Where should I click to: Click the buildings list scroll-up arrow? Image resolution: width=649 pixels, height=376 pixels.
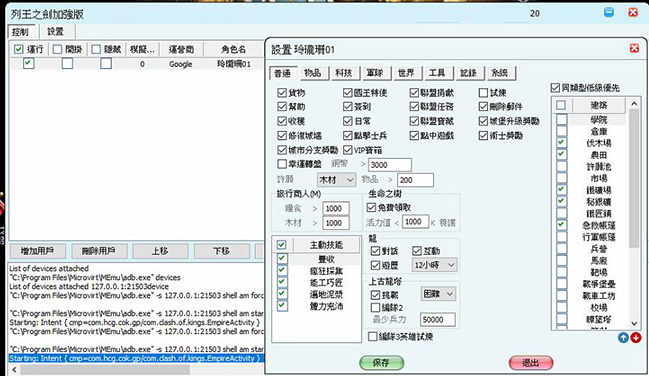634,104
